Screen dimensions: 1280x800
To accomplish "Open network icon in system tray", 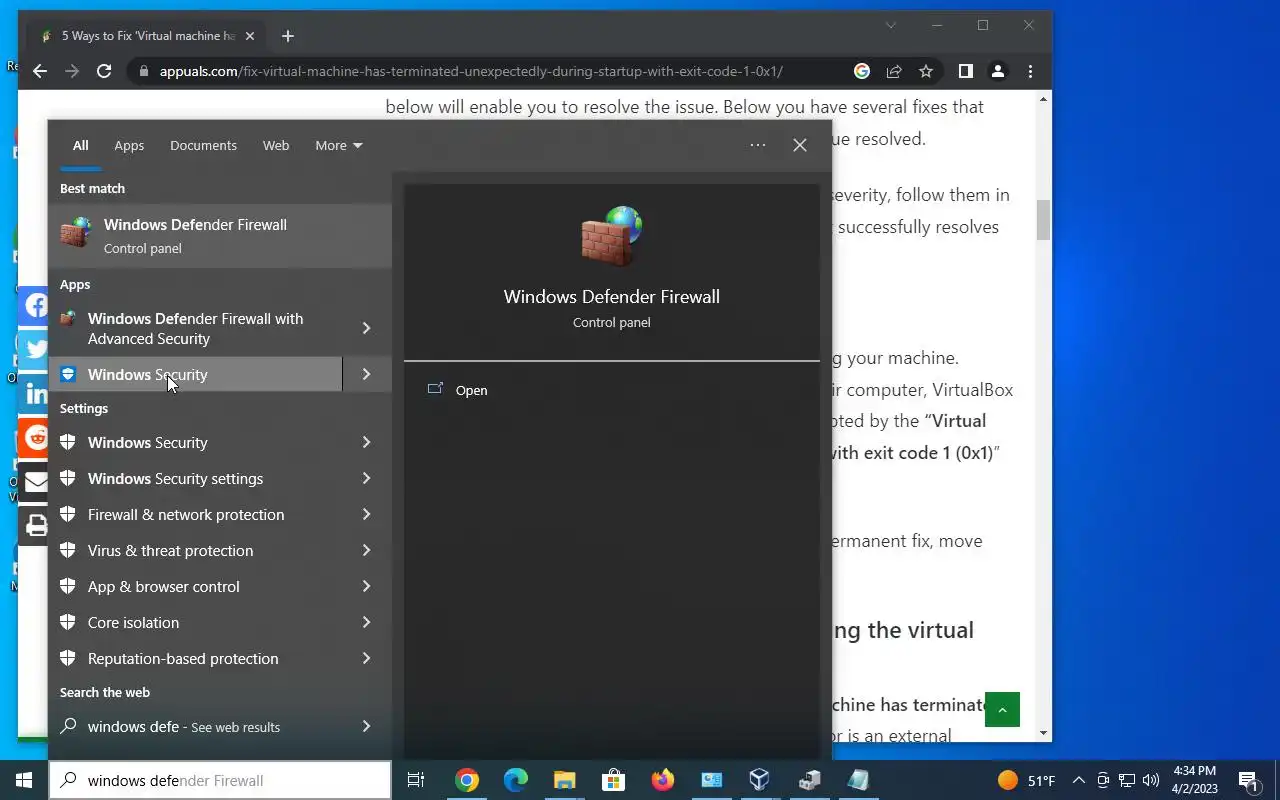I will [x=1126, y=780].
